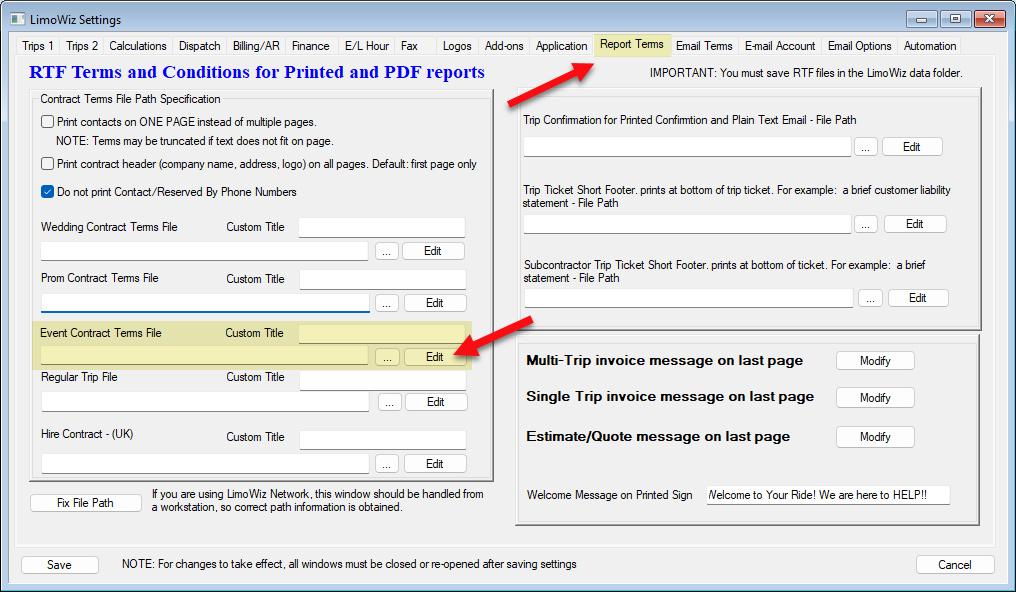This screenshot has height=592, width=1016.
Task: Browse for Hire Contract (UK) file
Action: point(387,464)
